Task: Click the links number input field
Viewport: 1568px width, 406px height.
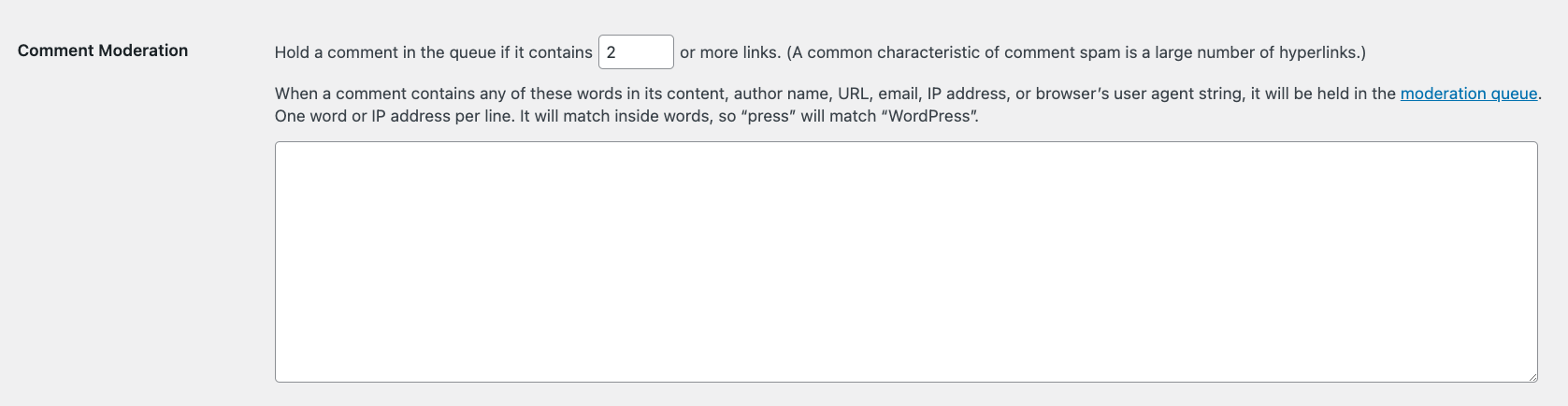Action: coord(636,52)
